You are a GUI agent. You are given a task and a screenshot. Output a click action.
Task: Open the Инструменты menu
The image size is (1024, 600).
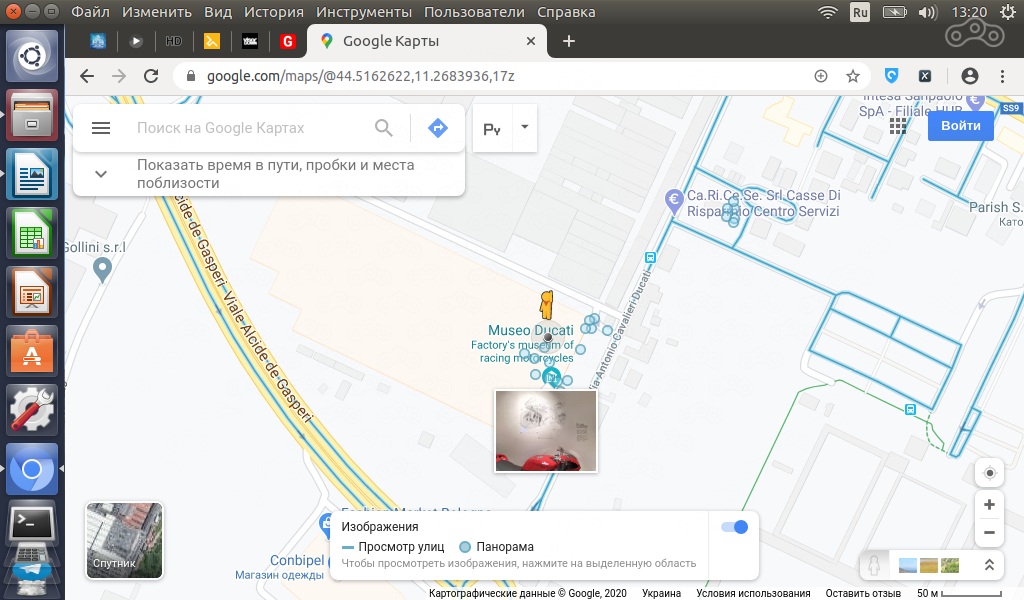(364, 12)
